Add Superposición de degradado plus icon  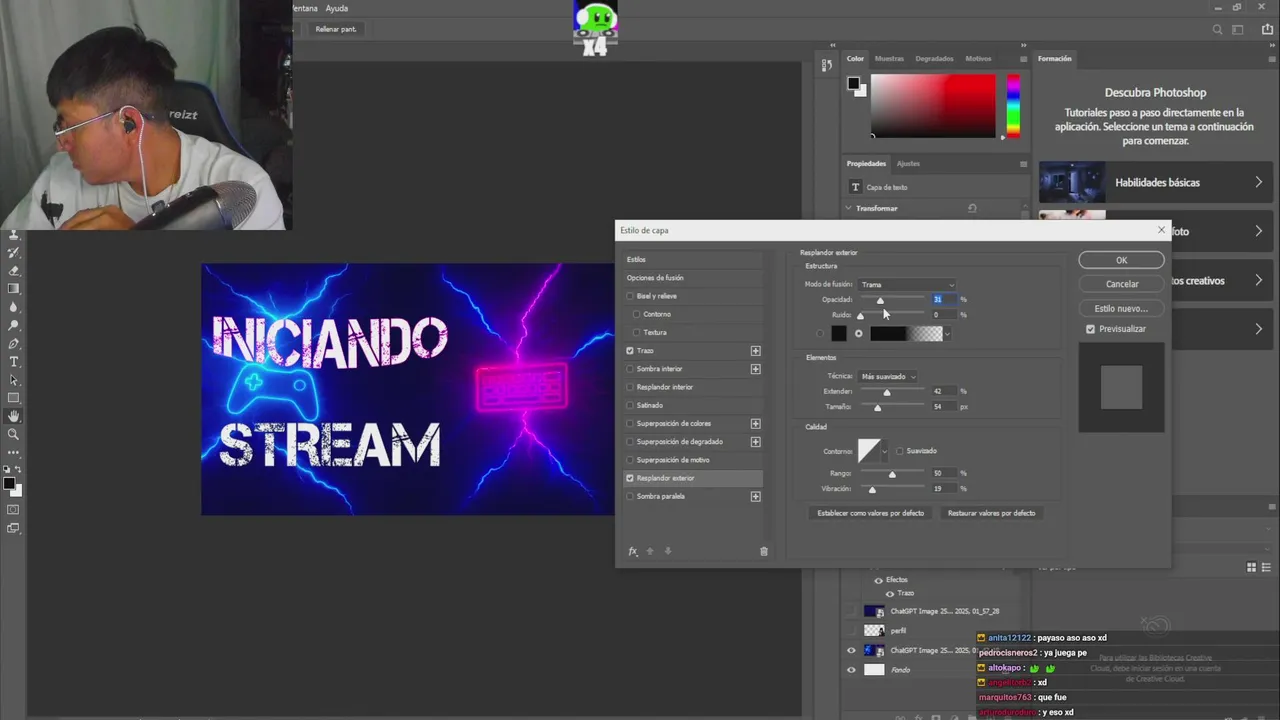(755, 442)
